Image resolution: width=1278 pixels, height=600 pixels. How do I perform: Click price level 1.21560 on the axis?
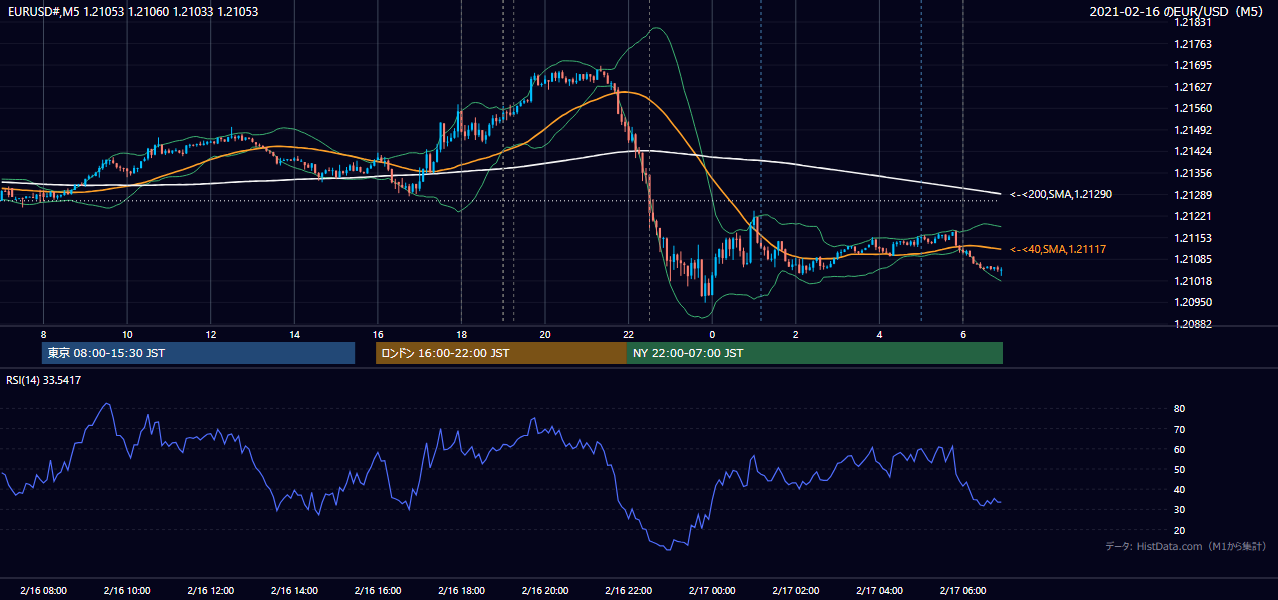click(x=1194, y=108)
